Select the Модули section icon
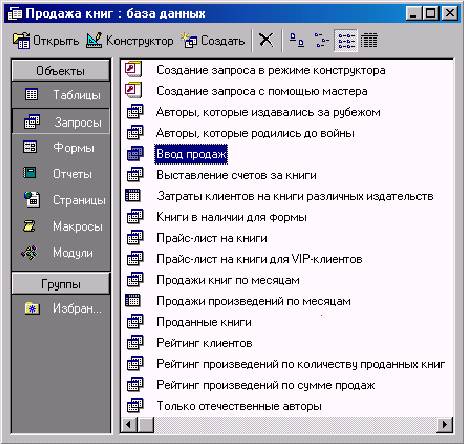The height and width of the screenshot is (444, 464). 29,253
